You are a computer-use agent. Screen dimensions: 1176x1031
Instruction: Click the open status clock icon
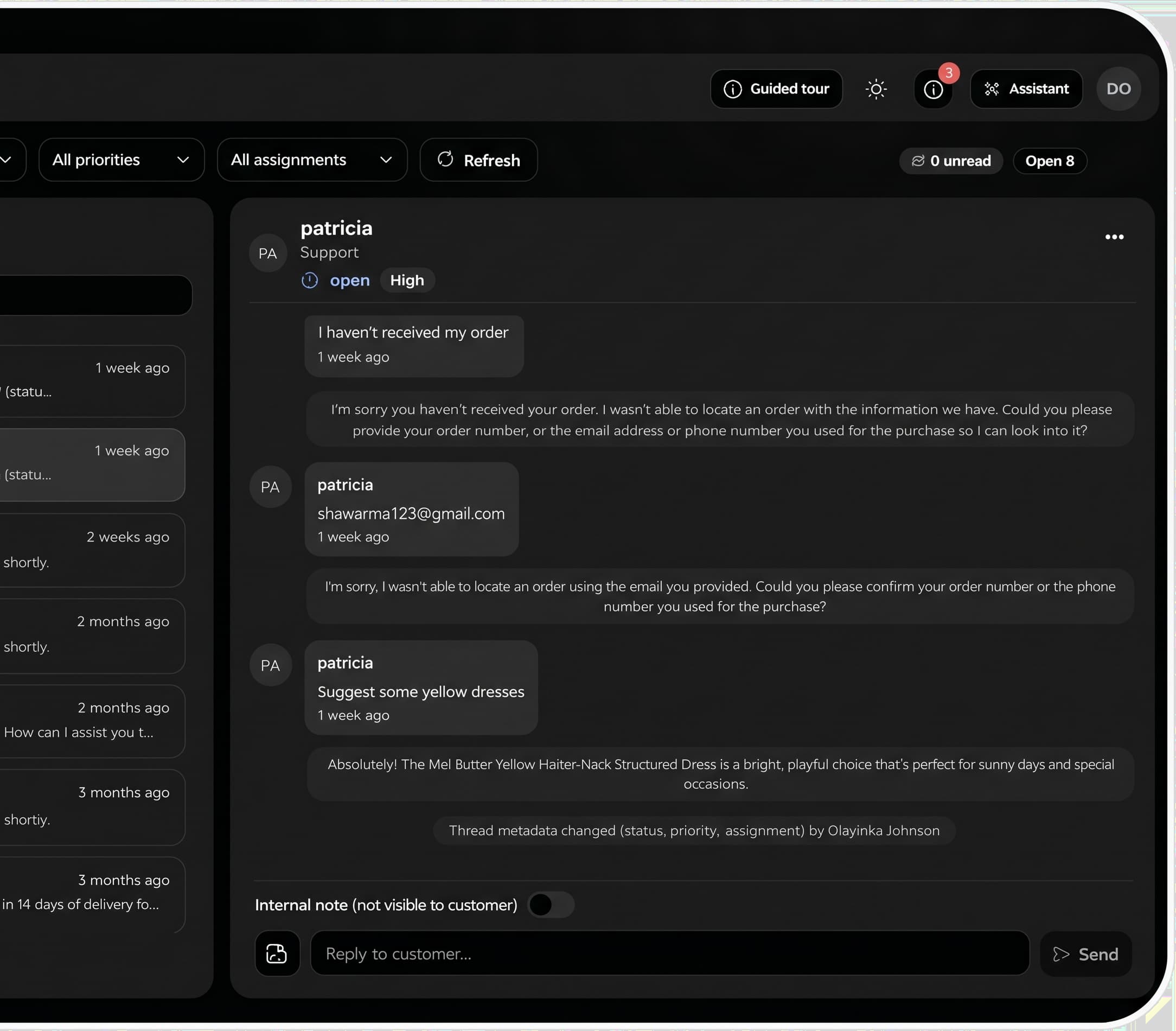309,280
